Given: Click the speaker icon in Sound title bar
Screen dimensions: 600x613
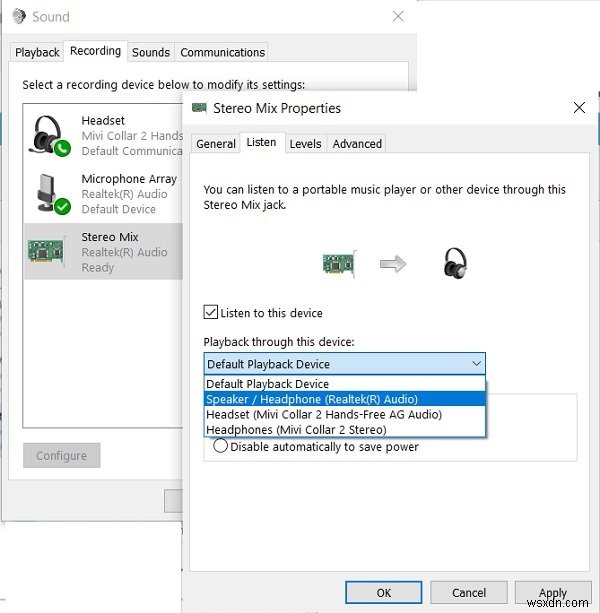Looking at the screenshot, I should pyautogui.click(x=18, y=16).
